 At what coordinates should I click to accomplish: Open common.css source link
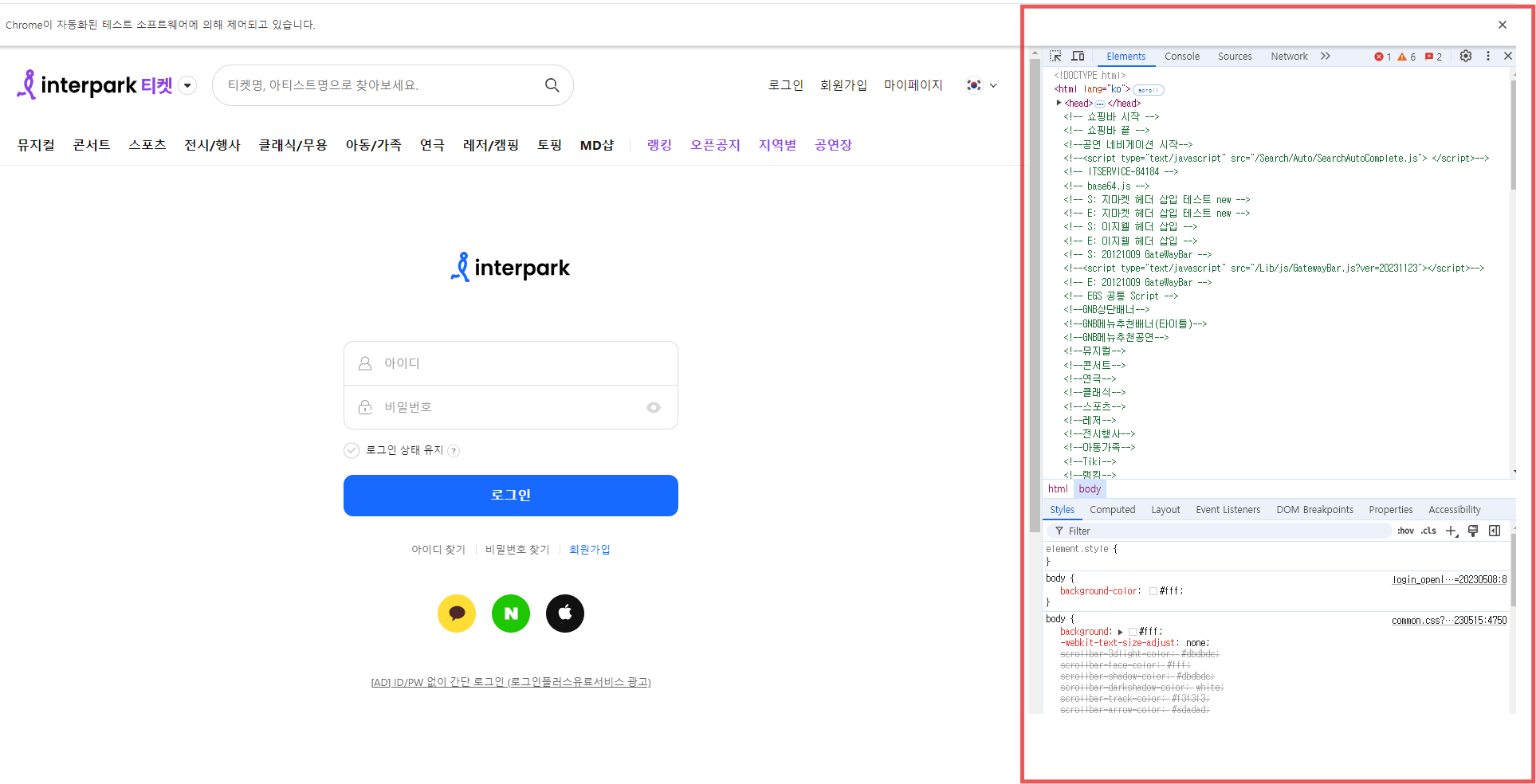[1449, 620]
